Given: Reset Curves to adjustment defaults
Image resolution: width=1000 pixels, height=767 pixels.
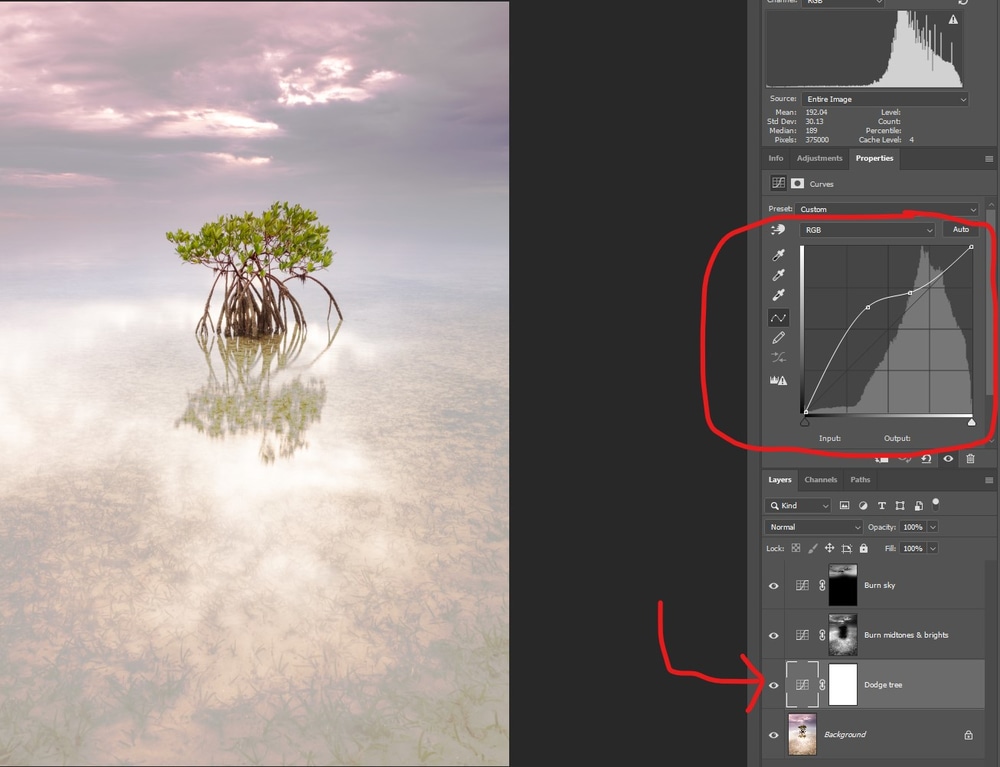Looking at the screenshot, I should 926,458.
